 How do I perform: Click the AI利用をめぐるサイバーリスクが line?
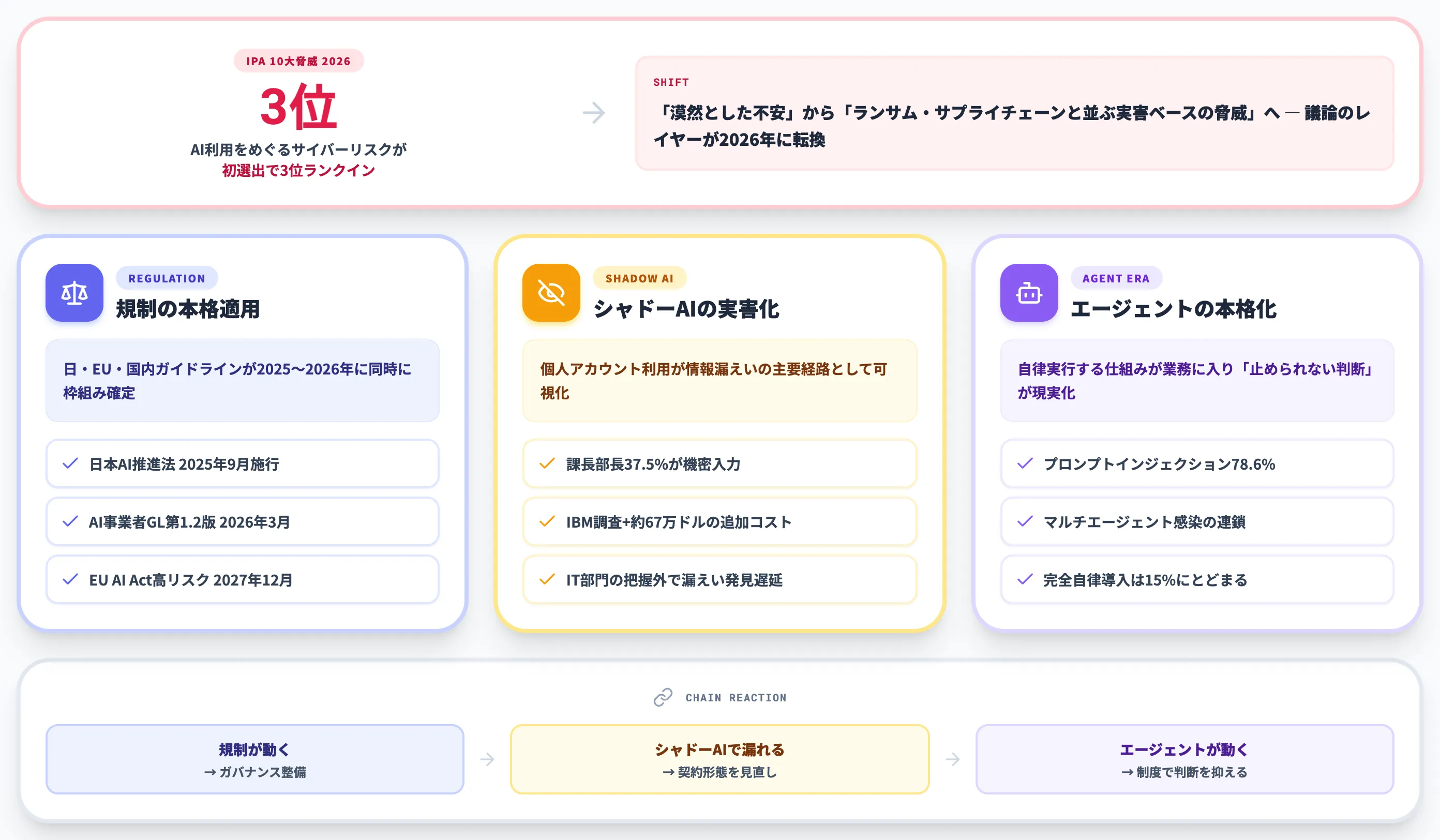(298, 149)
